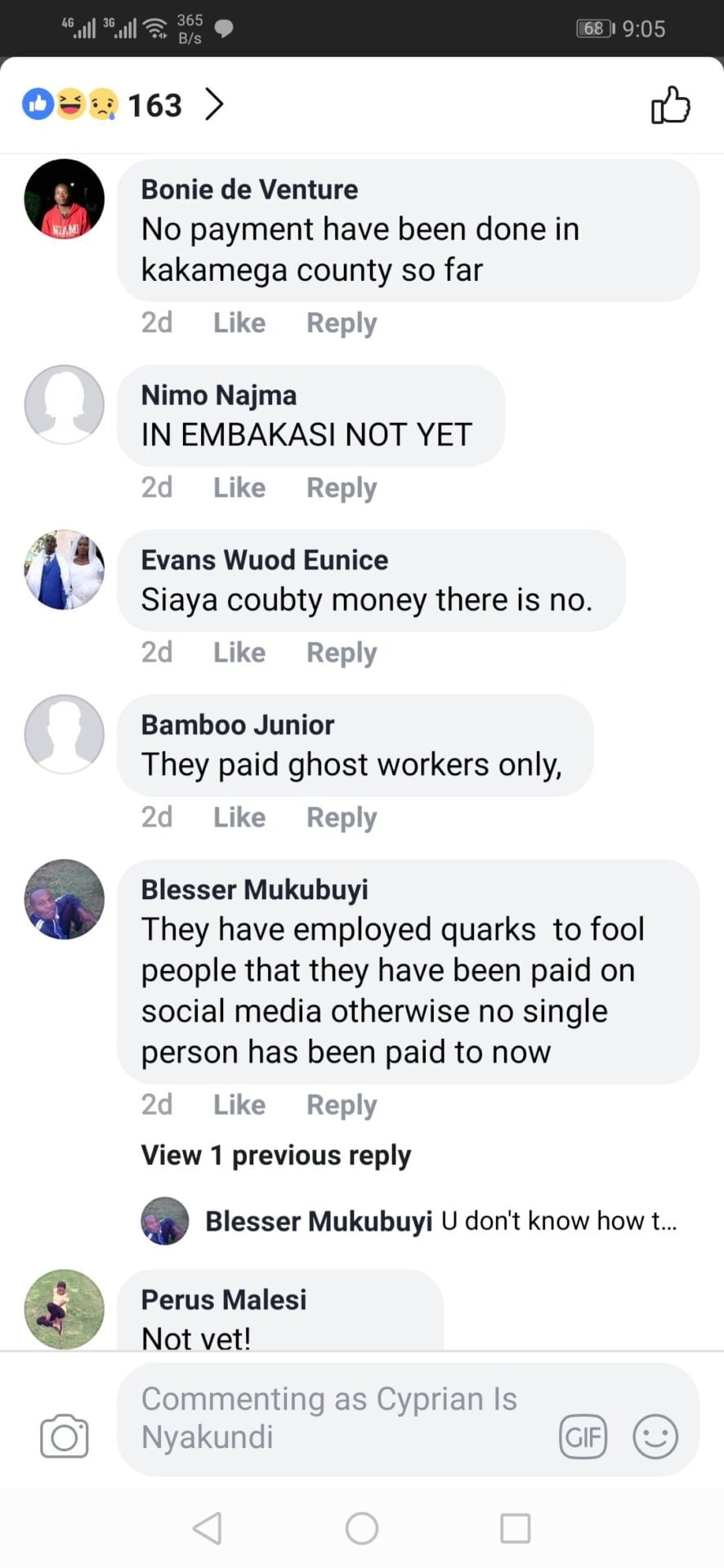Image resolution: width=724 pixels, height=1568 pixels.
Task: Tap the Android home circle button
Action: point(362,1528)
